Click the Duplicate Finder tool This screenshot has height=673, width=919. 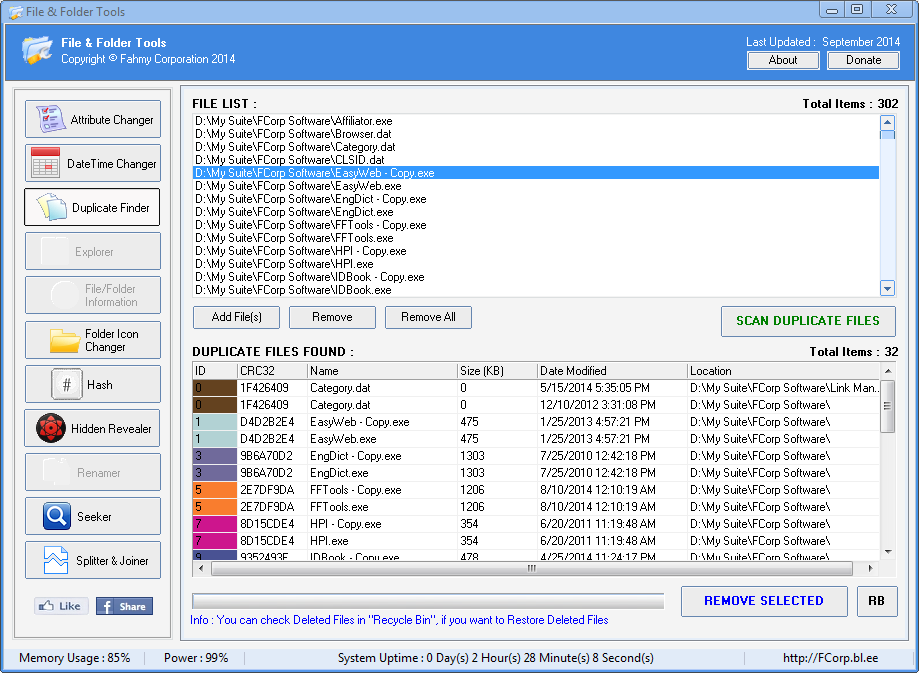tap(92, 208)
